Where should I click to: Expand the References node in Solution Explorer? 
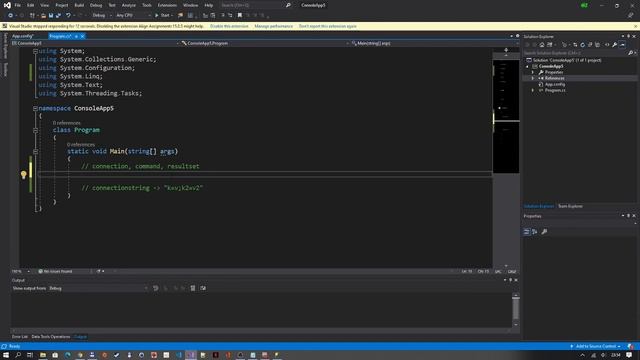533,78
